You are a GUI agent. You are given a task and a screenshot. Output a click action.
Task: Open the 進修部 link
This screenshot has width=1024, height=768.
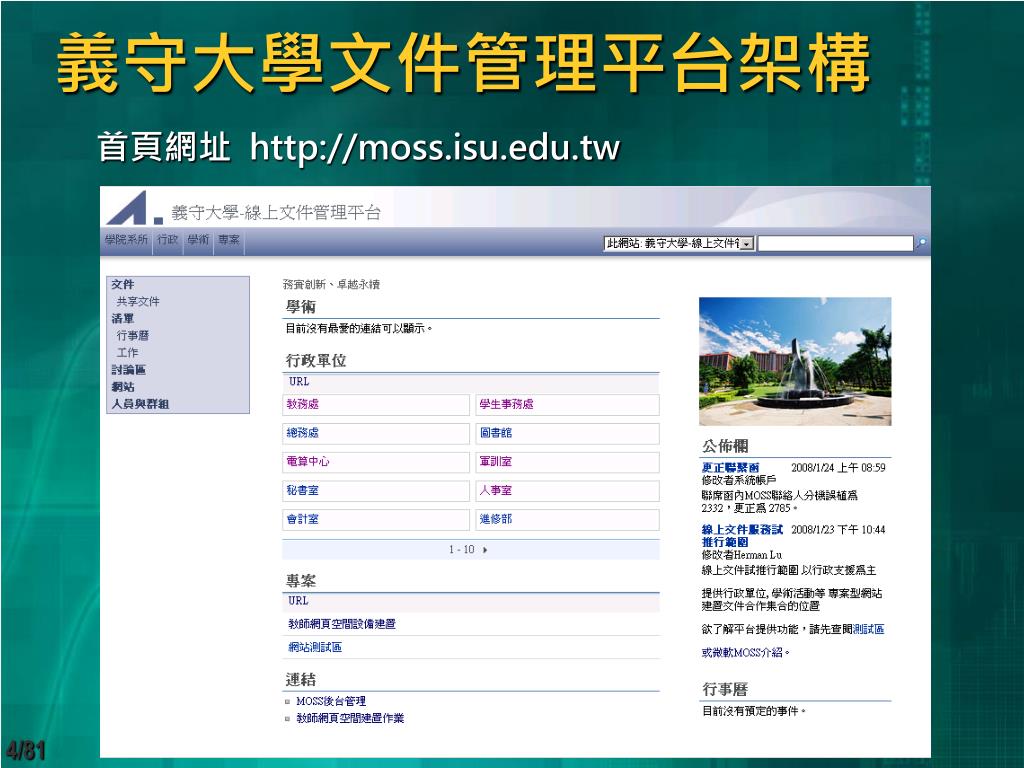[x=496, y=519]
